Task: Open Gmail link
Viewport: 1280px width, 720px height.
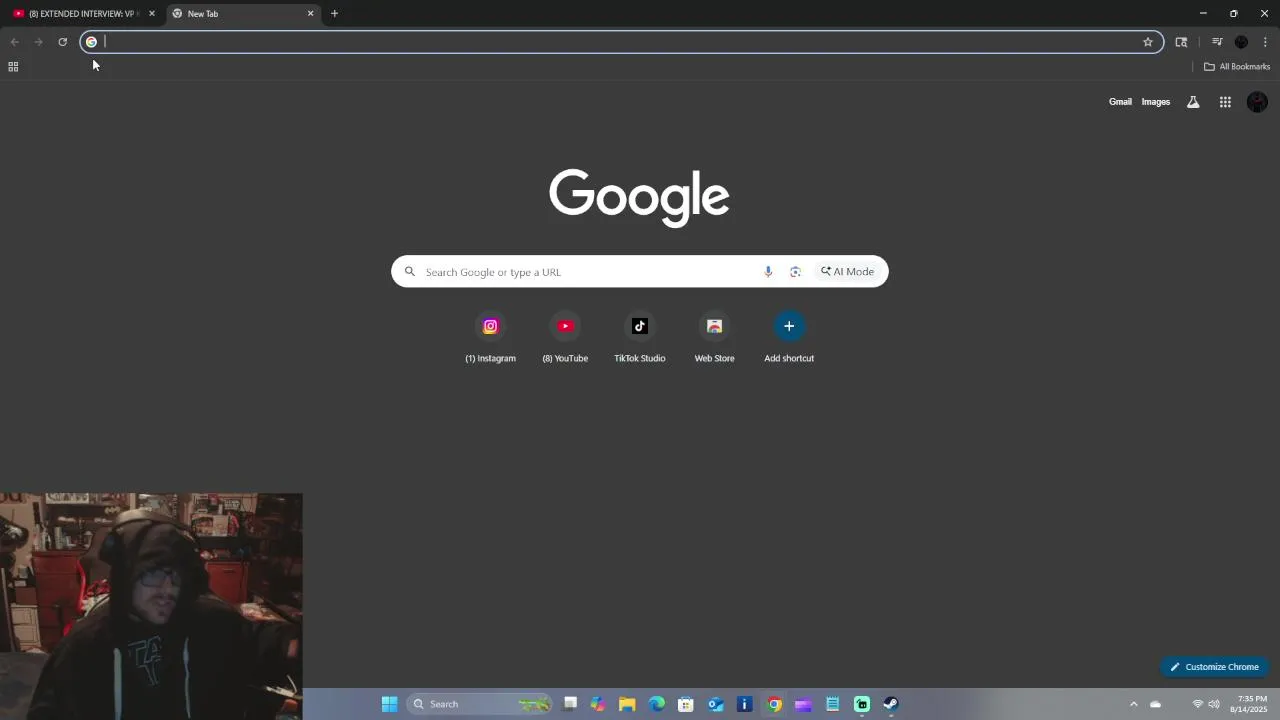Action: pyautogui.click(x=1120, y=102)
